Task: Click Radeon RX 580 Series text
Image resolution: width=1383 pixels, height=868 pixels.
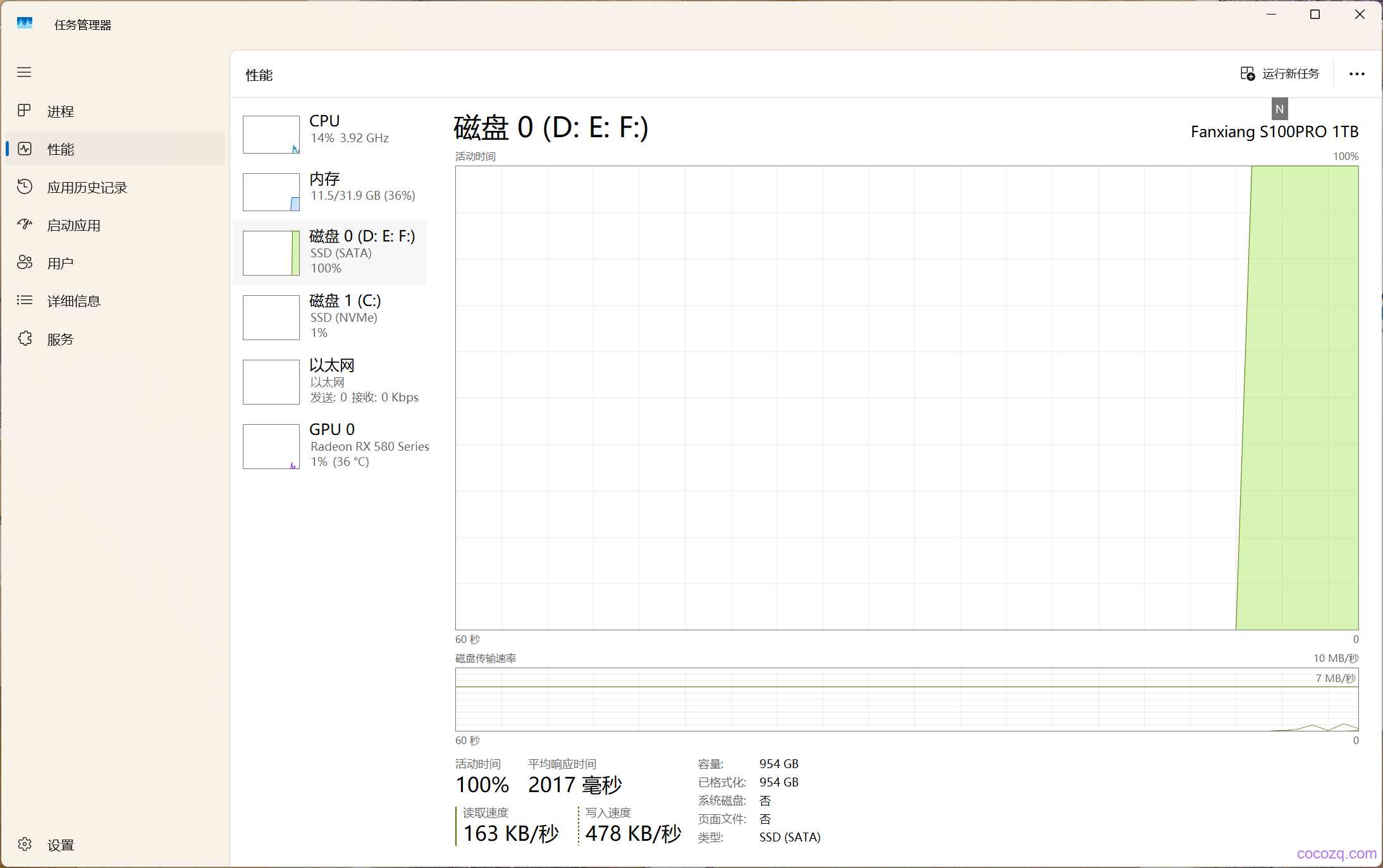Action: (370, 446)
